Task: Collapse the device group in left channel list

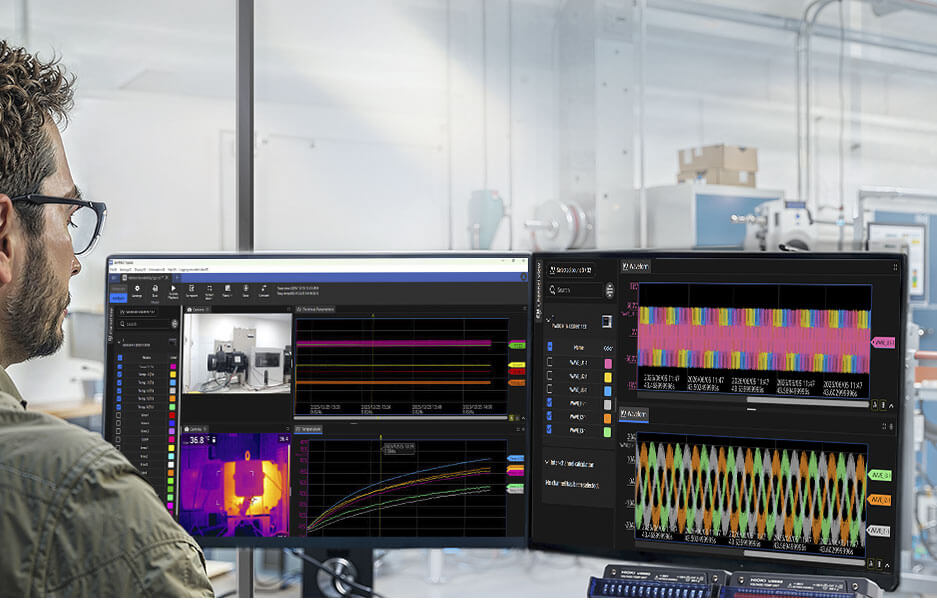Action: 118,340
